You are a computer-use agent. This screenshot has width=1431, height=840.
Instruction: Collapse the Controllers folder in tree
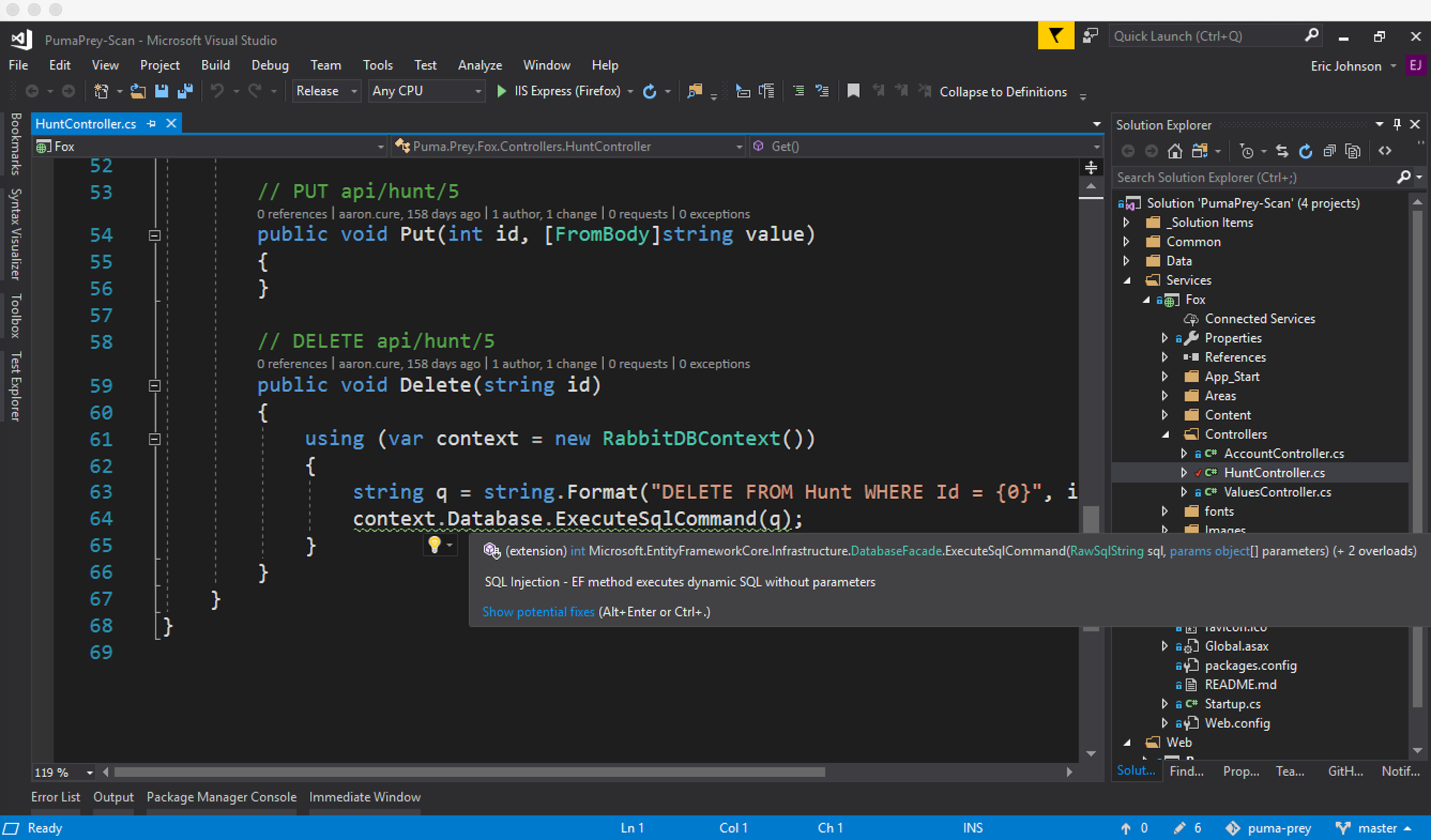click(x=1165, y=435)
